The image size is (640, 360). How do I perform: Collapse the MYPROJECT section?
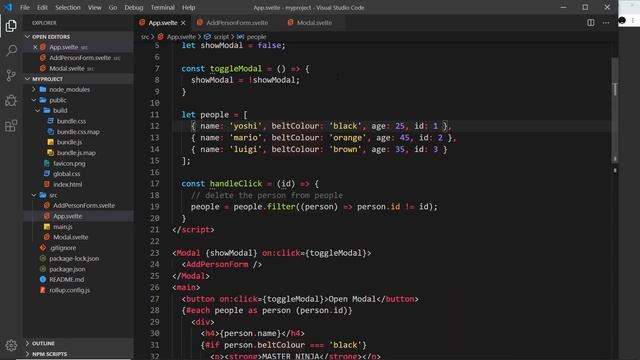[78, 79]
